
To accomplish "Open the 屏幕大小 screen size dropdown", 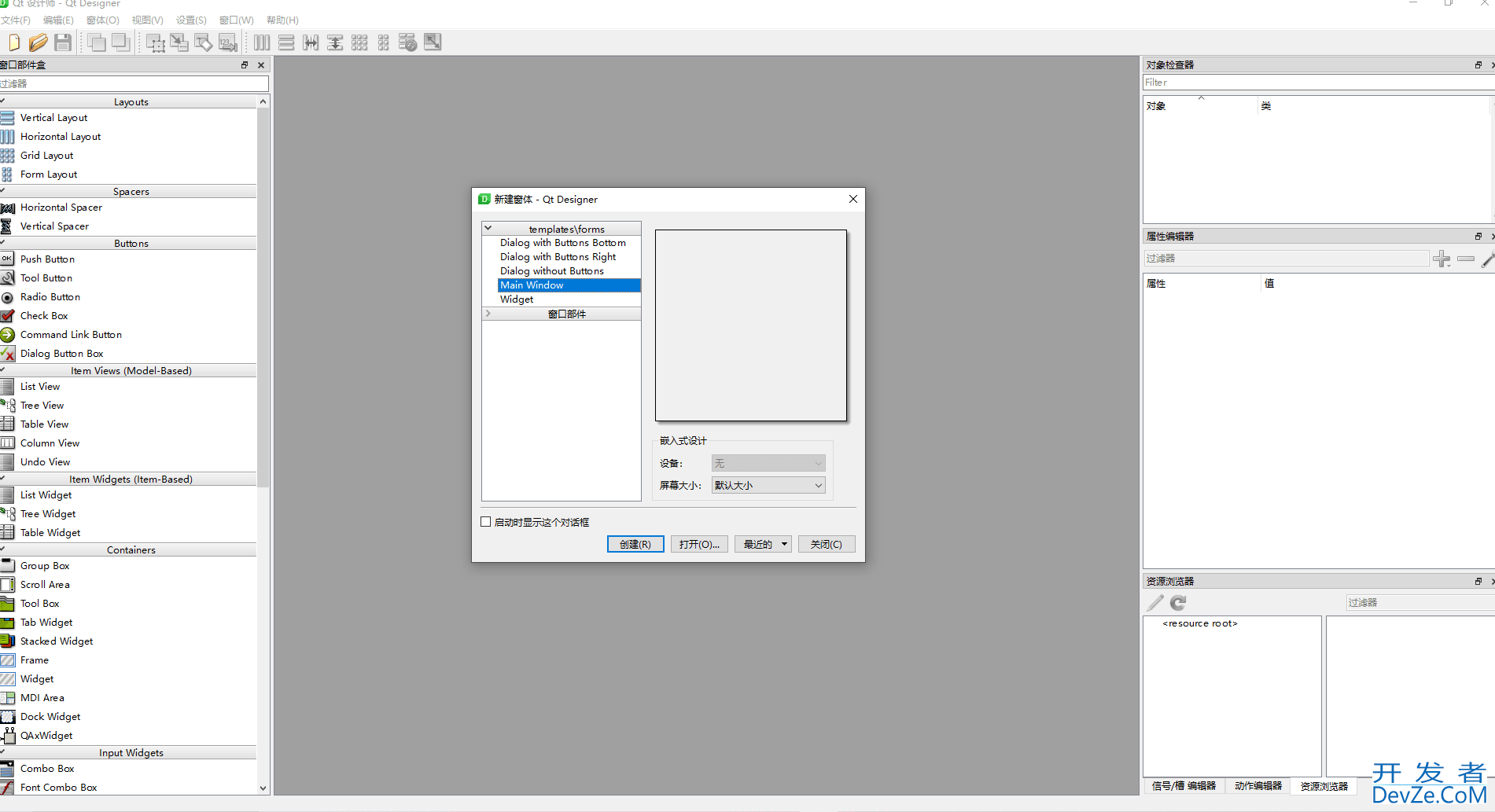I will coord(768,486).
